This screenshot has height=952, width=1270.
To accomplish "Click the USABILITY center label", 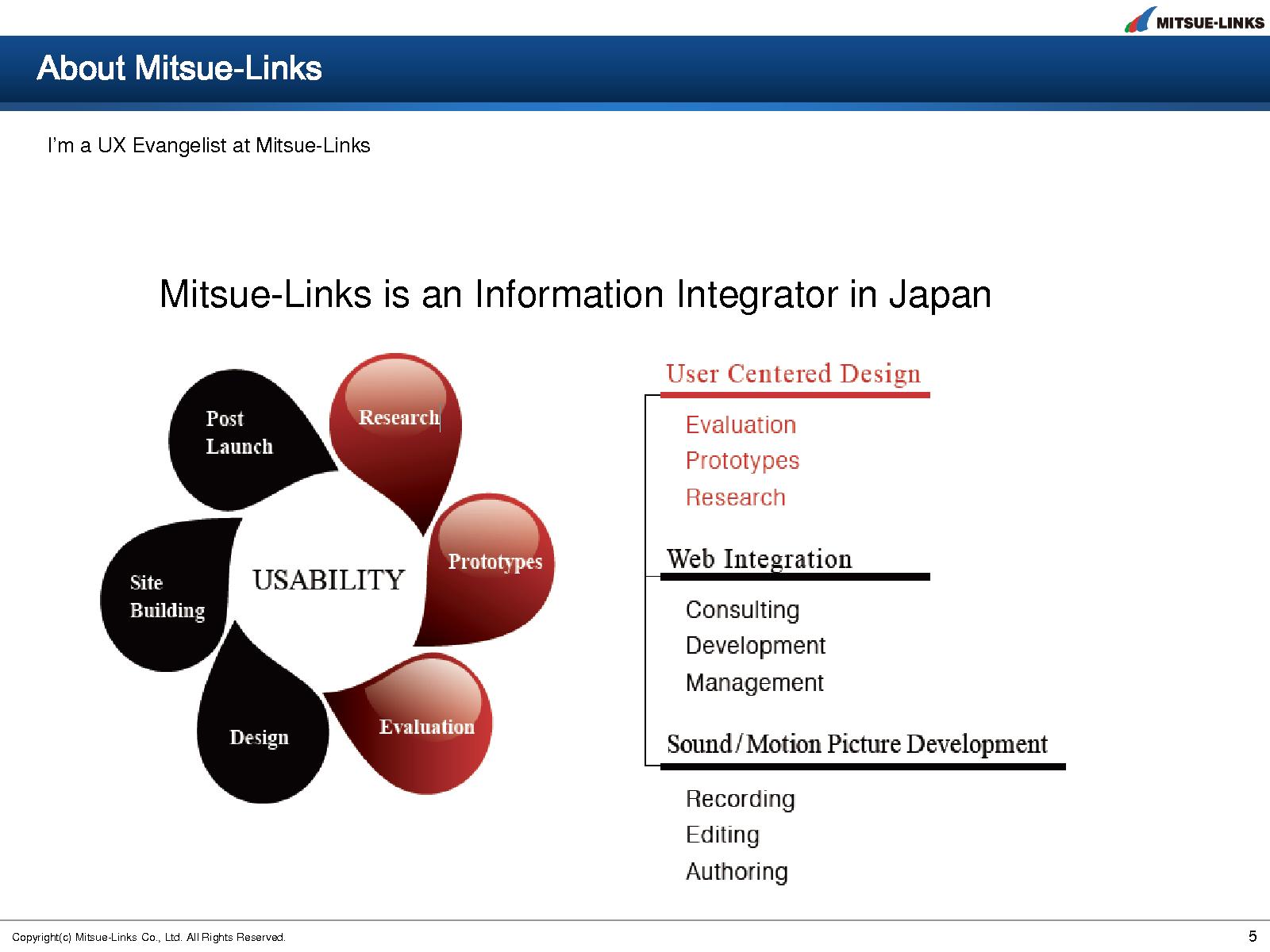I will coord(329,580).
